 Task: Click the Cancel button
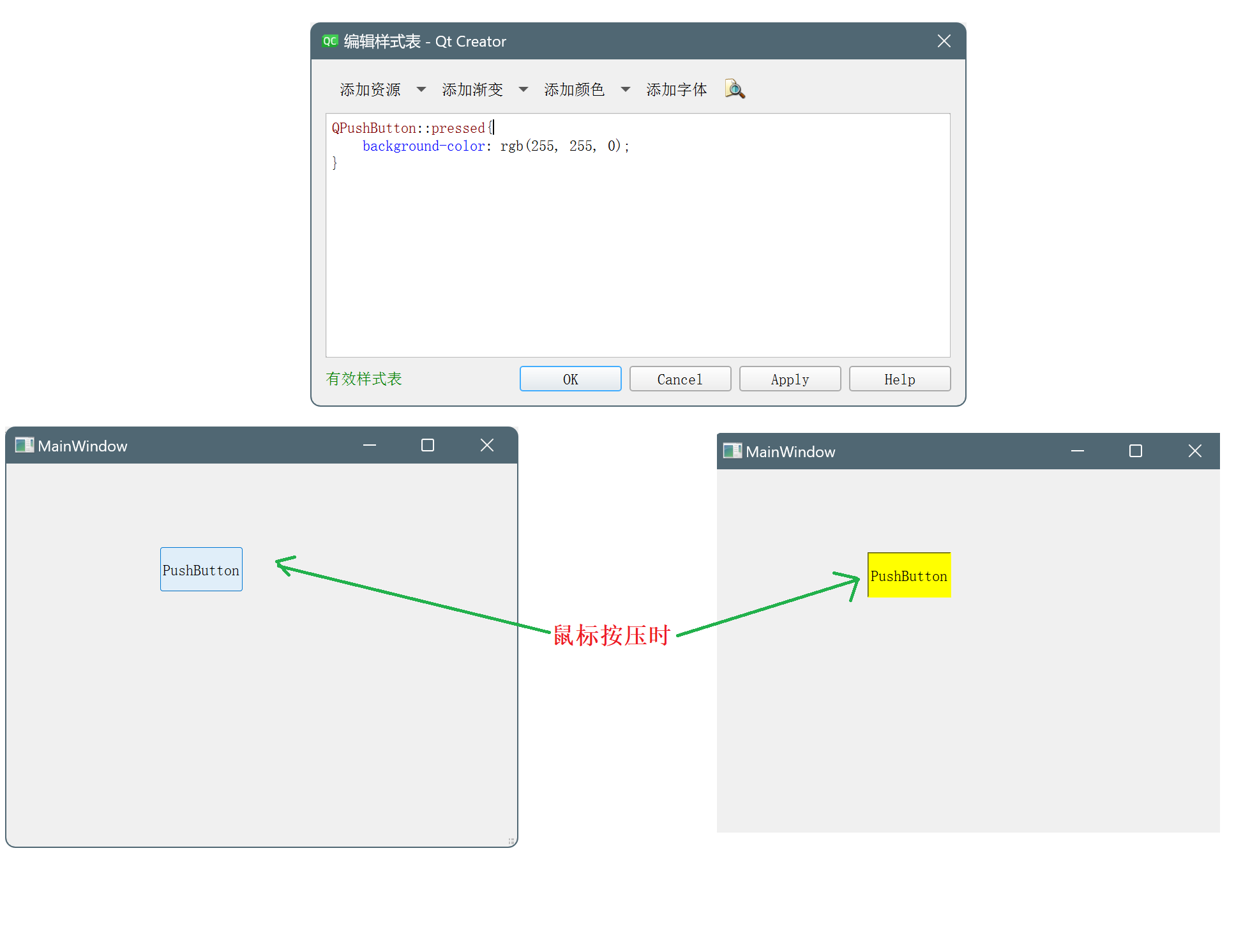[x=680, y=379]
